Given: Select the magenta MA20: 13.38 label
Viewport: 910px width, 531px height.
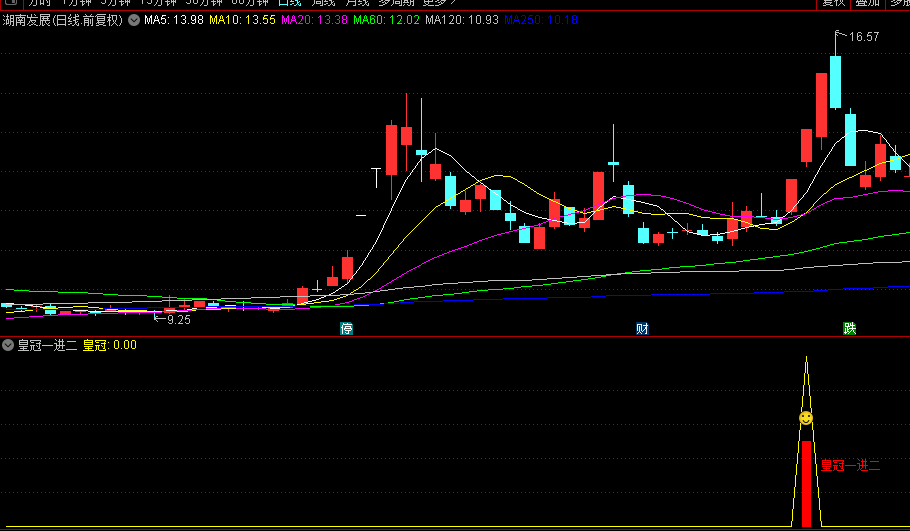Looking at the screenshot, I should [x=315, y=20].
